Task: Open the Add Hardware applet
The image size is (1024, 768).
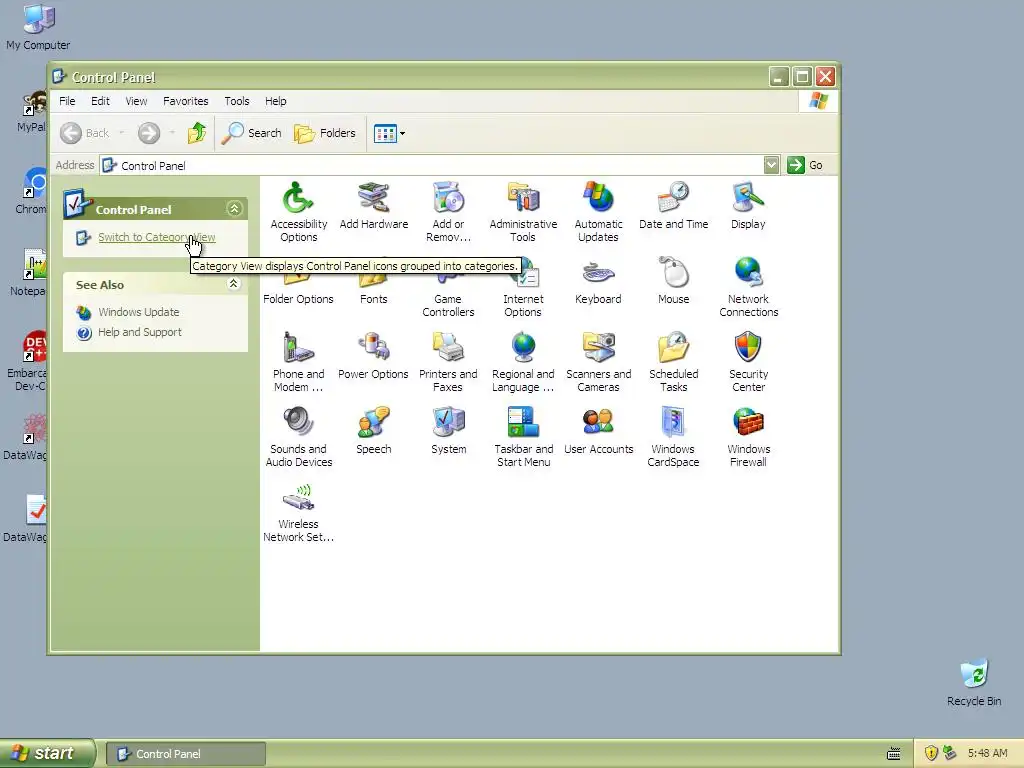Action: (374, 206)
